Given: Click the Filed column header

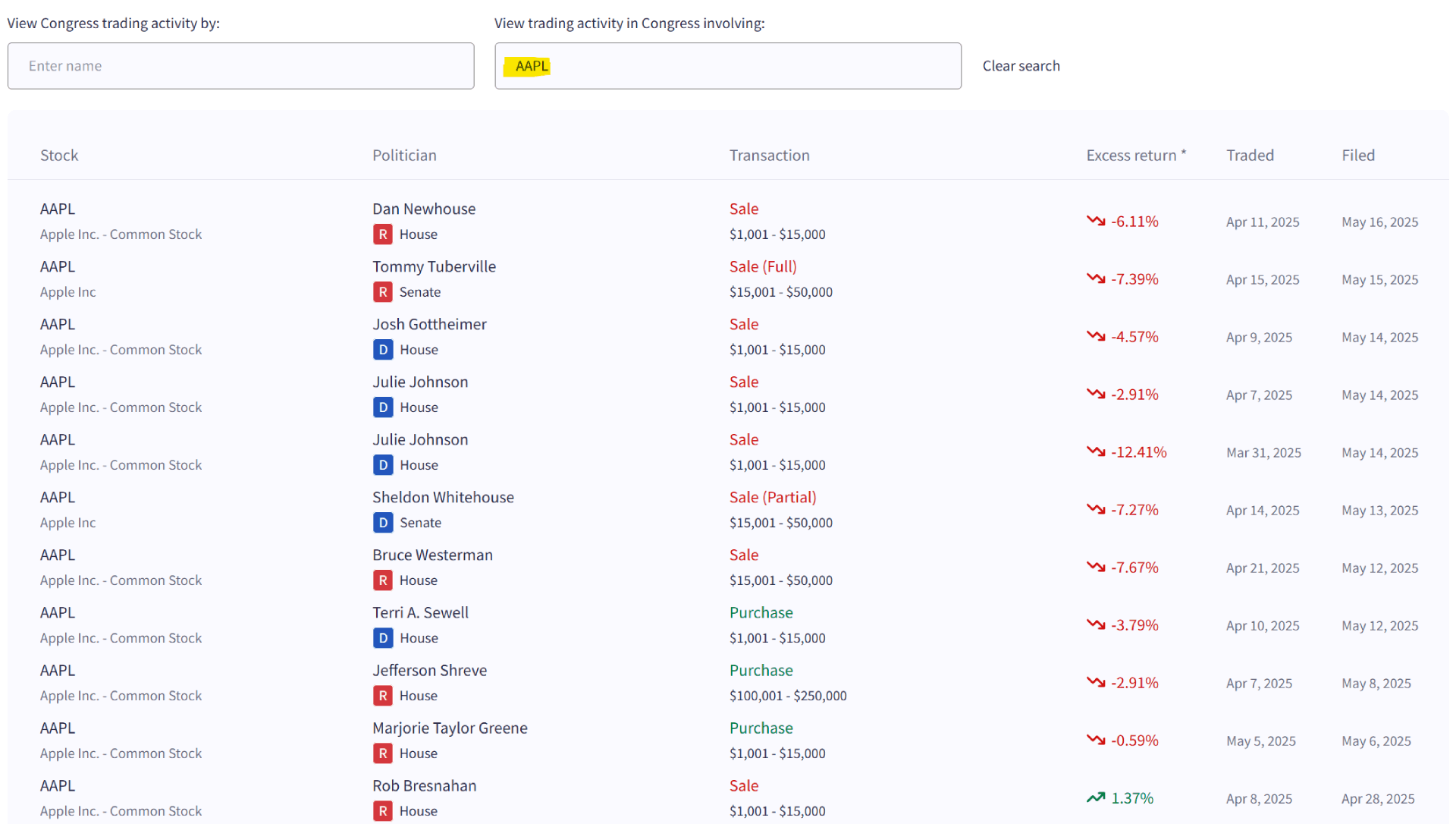Looking at the screenshot, I should pos(1357,155).
